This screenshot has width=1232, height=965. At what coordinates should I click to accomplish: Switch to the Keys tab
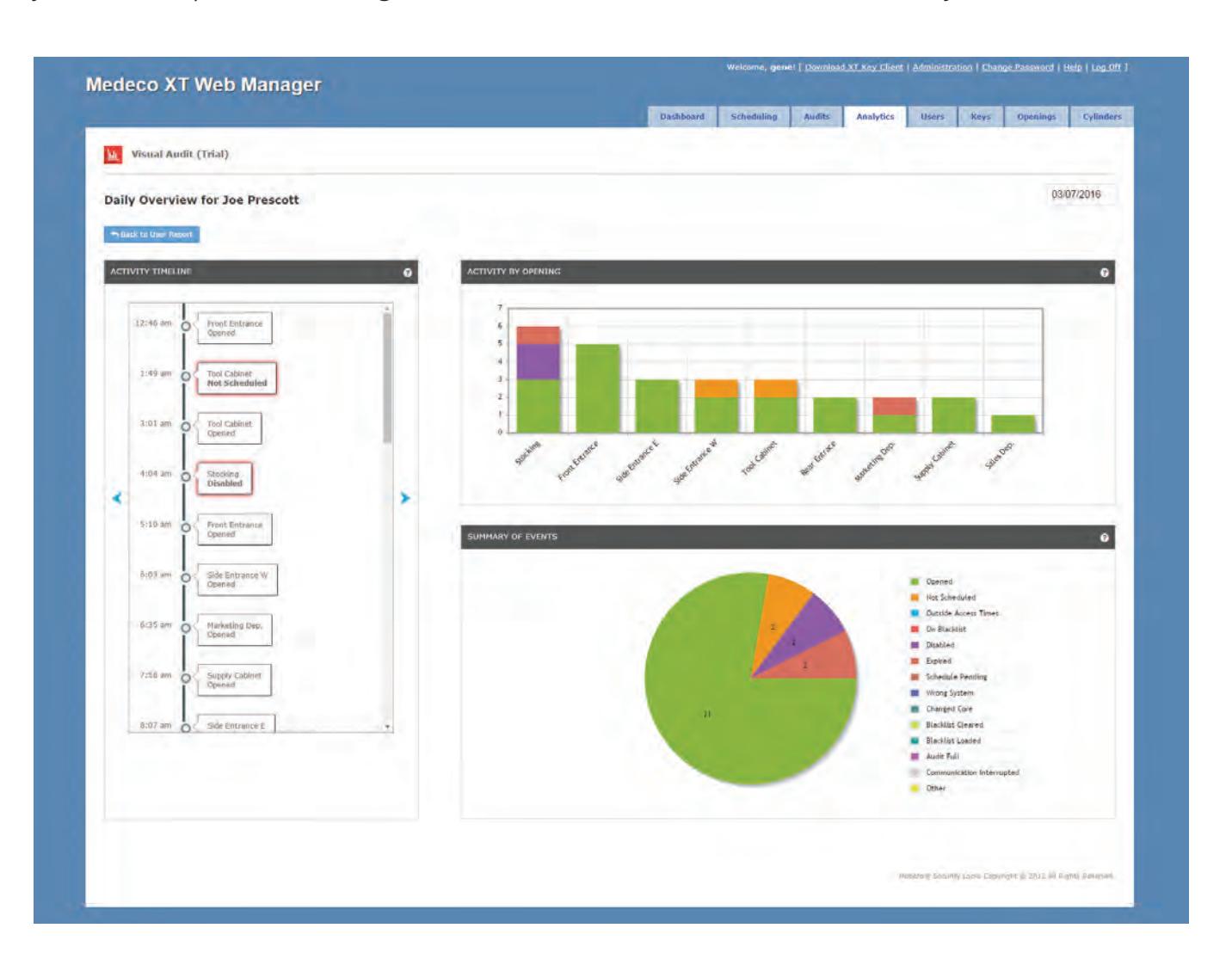point(981,117)
